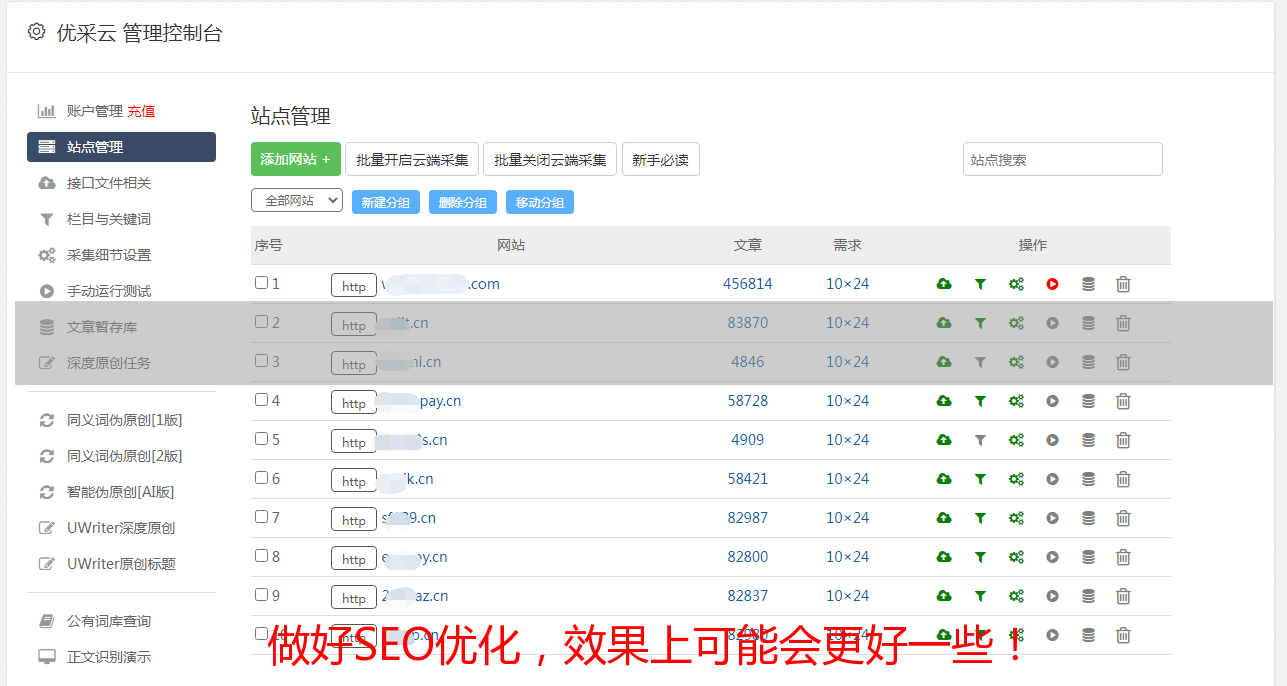The image size is (1287, 686).
Task: Open 采集细节设置 in the sidebar
Action: [109, 255]
